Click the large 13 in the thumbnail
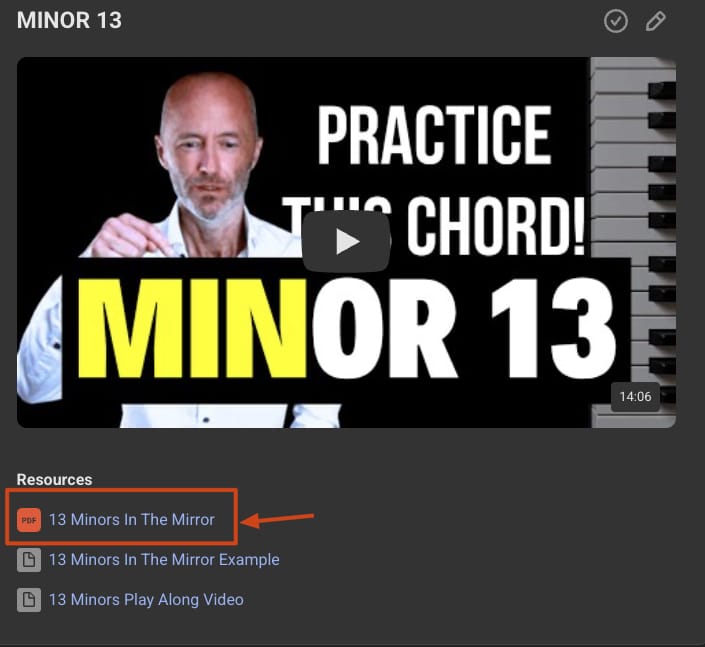Viewport: 705px width, 647px height. coord(553,327)
